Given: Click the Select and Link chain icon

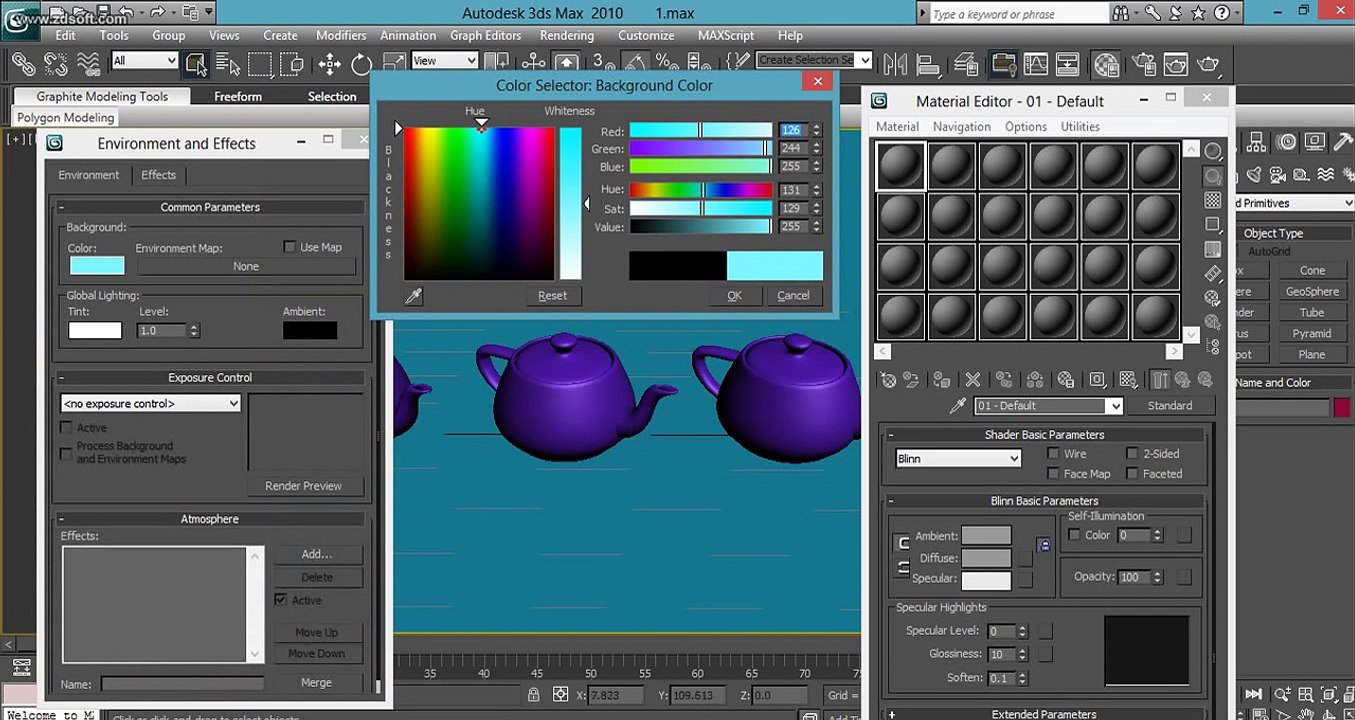Looking at the screenshot, I should 23,63.
